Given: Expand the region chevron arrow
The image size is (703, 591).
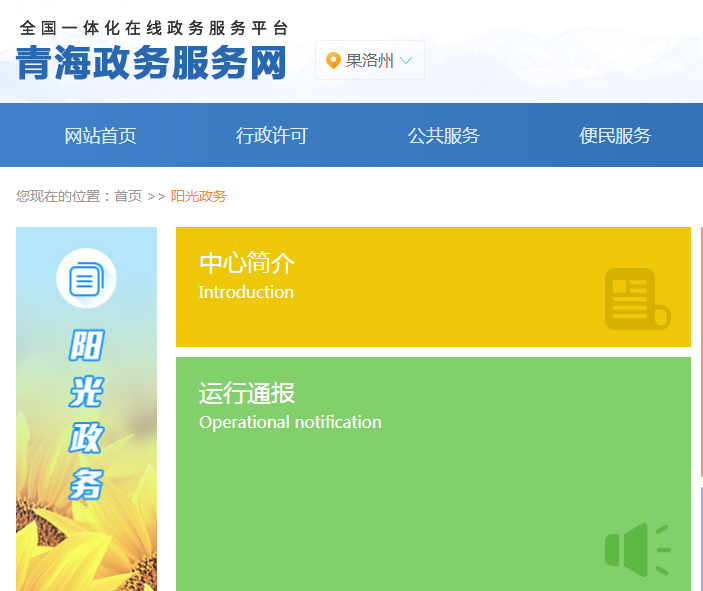Looking at the screenshot, I should [406, 61].
